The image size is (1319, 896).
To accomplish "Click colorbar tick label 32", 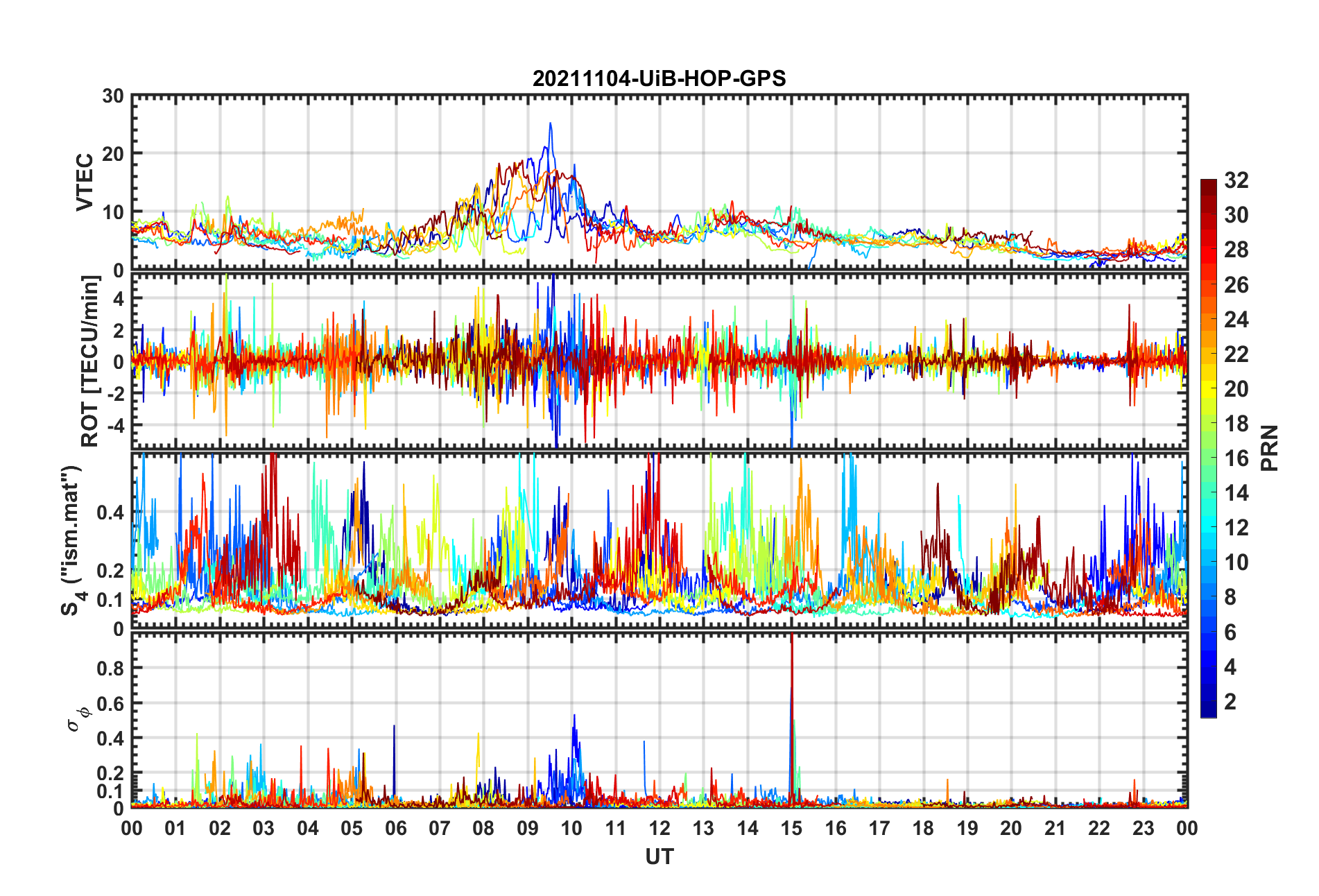I will click(x=1236, y=180).
